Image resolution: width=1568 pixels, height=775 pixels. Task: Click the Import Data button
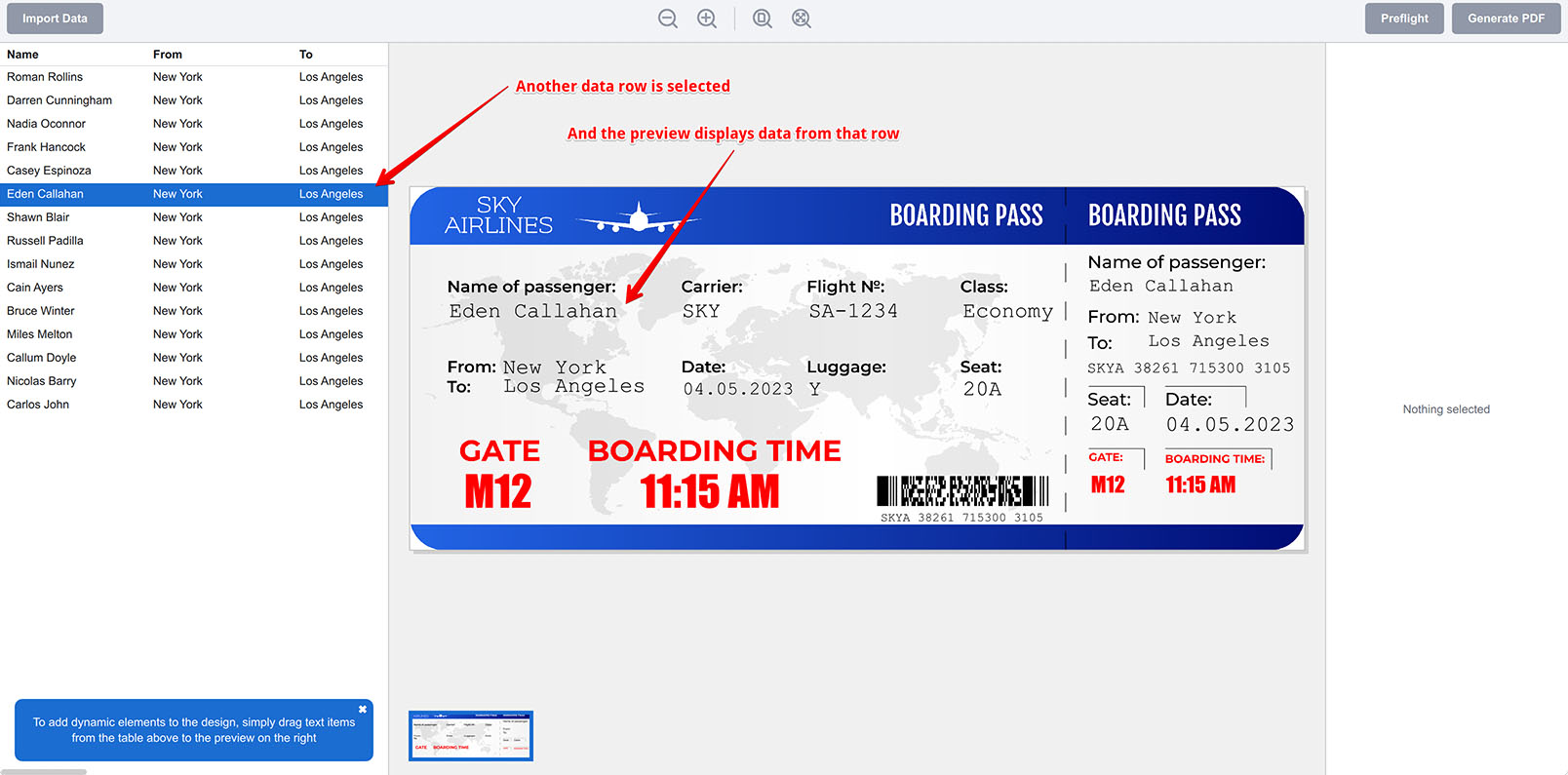coord(55,19)
